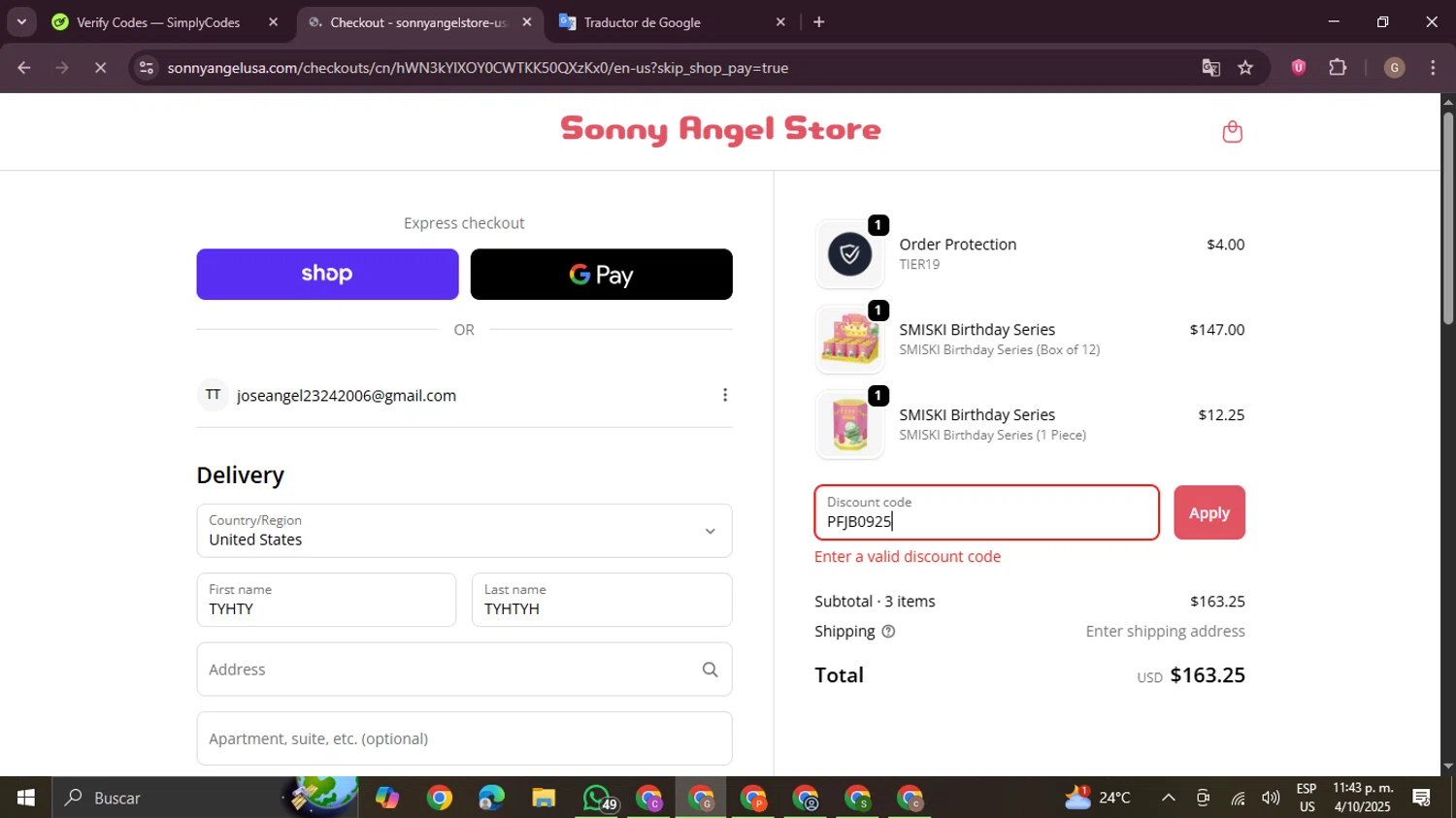This screenshot has height=818, width=1456.
Task: Click the Apartment, suite, etc. field
Action: pos(464,738)
